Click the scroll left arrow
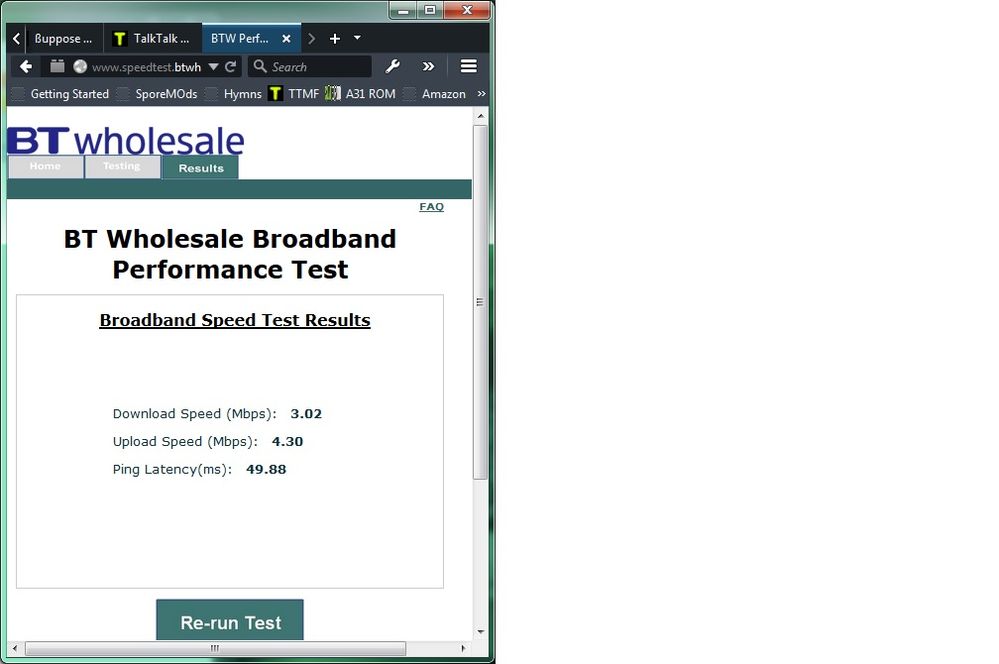999x664 pixels. tap(15, 648)
